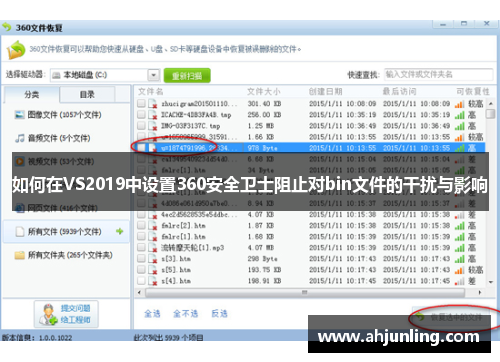Viewport: 500px width, 362px height.
Task: Click recoverability bars icon for s[5].htm row
Action: (x=459, y=270)
